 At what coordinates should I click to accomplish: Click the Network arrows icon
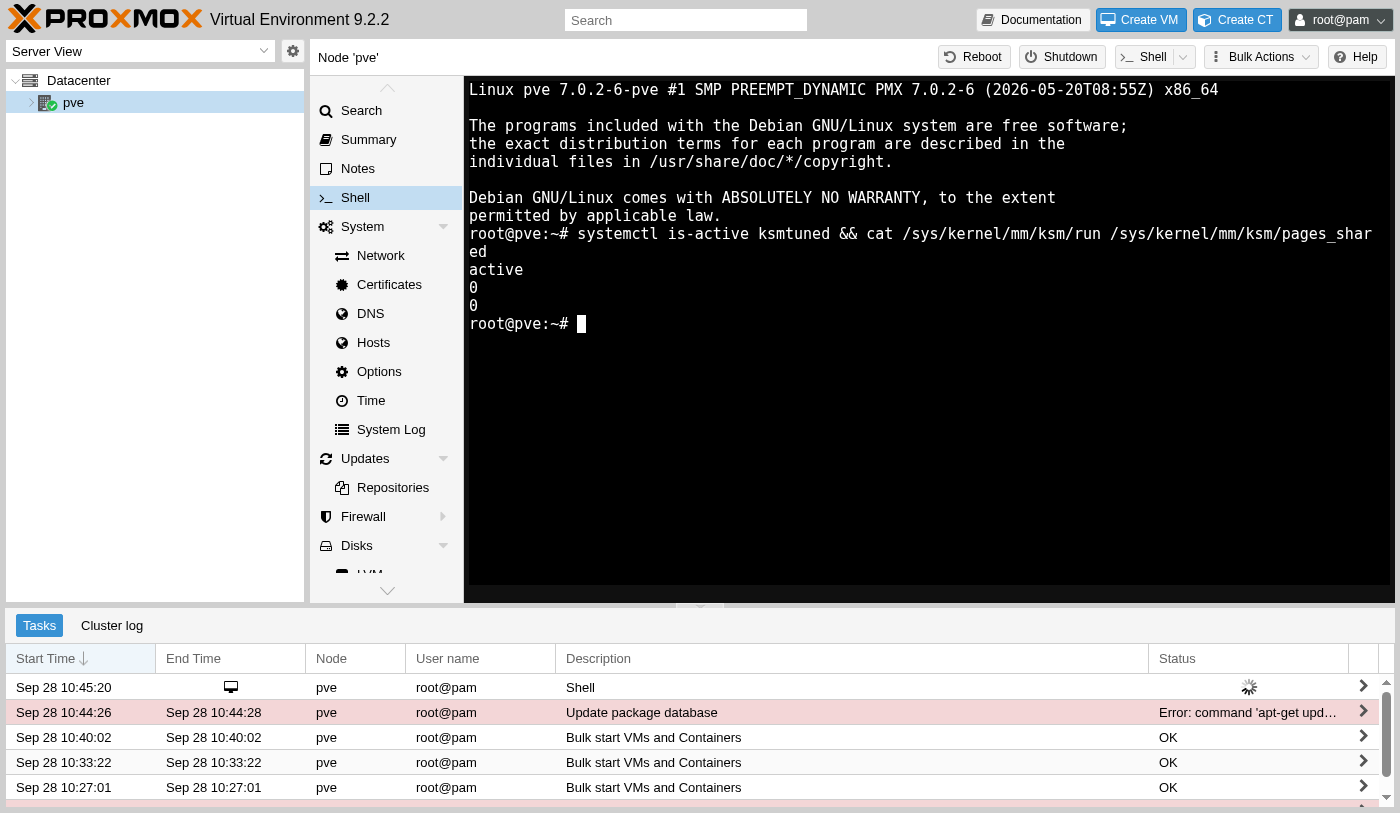342,256
